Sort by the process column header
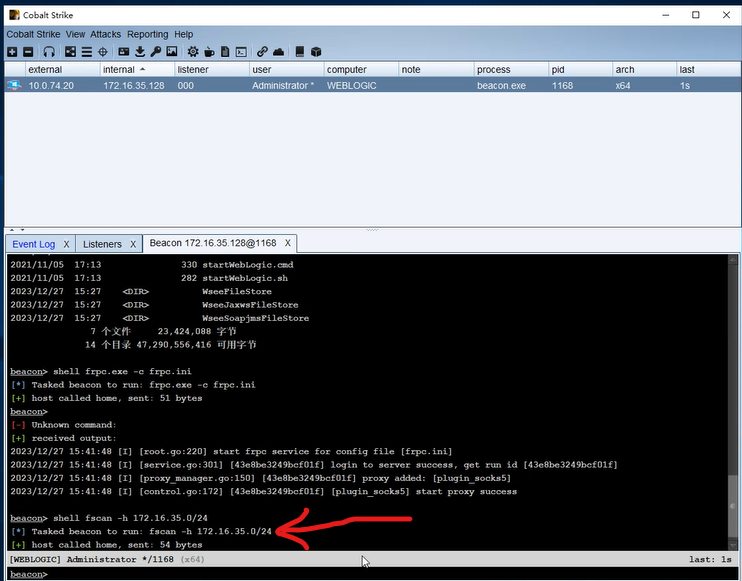The width and height of the screenshot is (742, 581). [512, 70]
